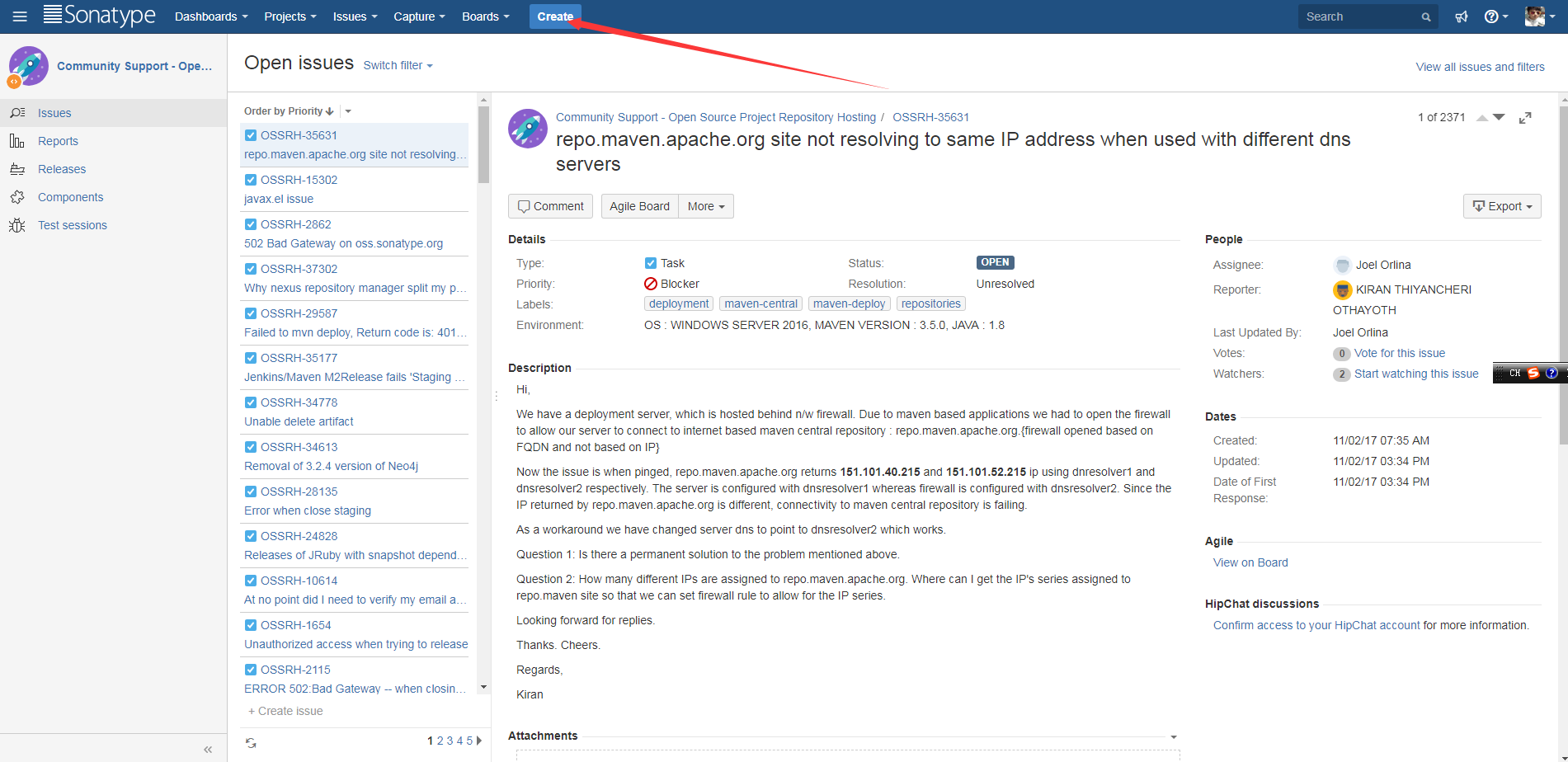Open the Switch filter dropdown
The height and width of the screenshot is (762, 1568).
(x=398, y=65)
